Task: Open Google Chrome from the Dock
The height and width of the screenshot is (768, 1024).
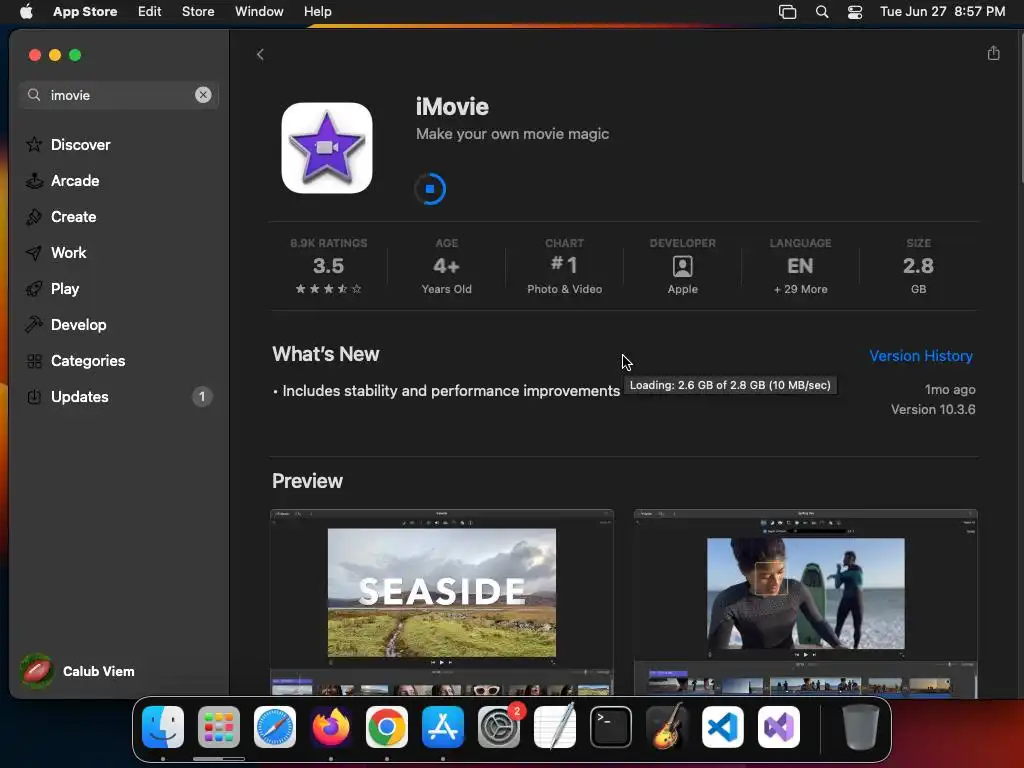Action: (387, 727)
